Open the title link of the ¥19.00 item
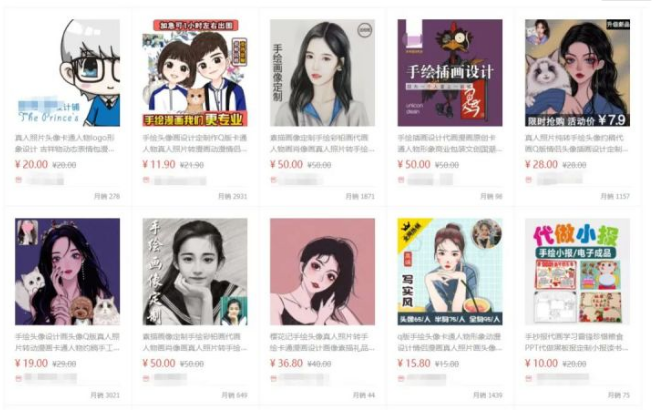Viewport: 656px width, 417px height. click(x=67, y=342)
